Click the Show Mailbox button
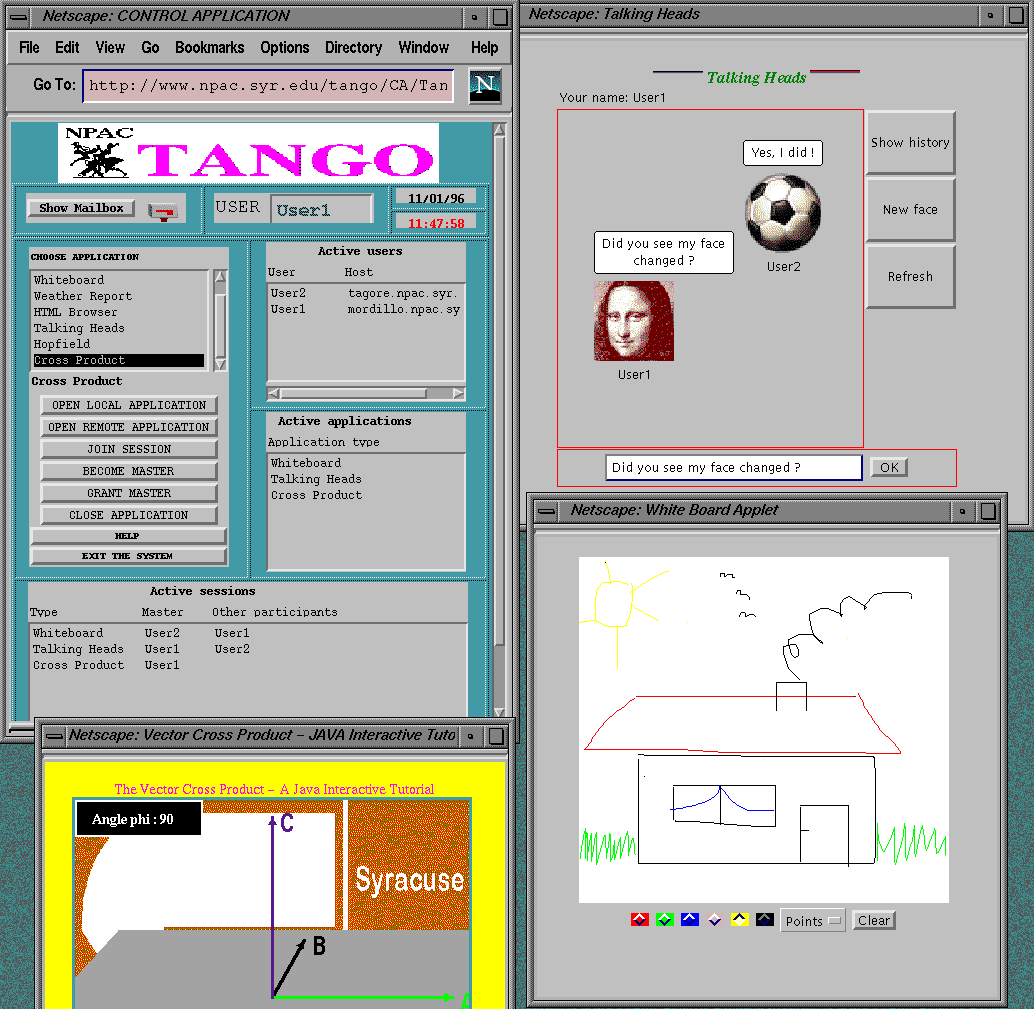Screen dimensions: 1034x1009 [x=81, y=208]
